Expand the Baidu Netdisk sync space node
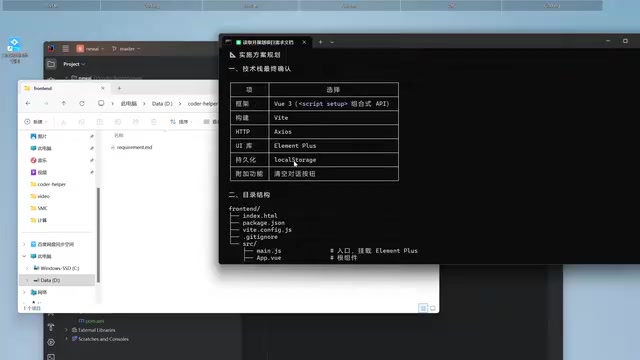This screenshot has width=640, height=360. click(24, 244)
